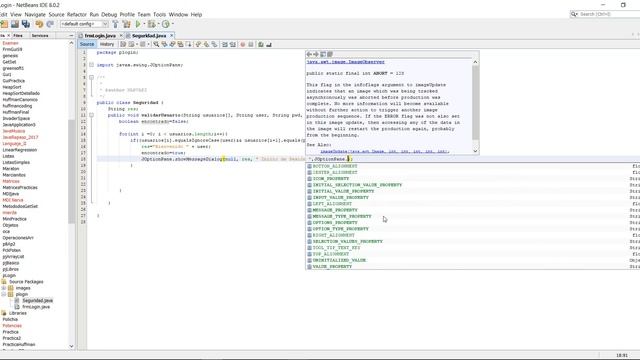The height and width of the screenshot is (360, 640).
Task: Open dropdown arrow beside Profile Project
Action: (172, 24)
